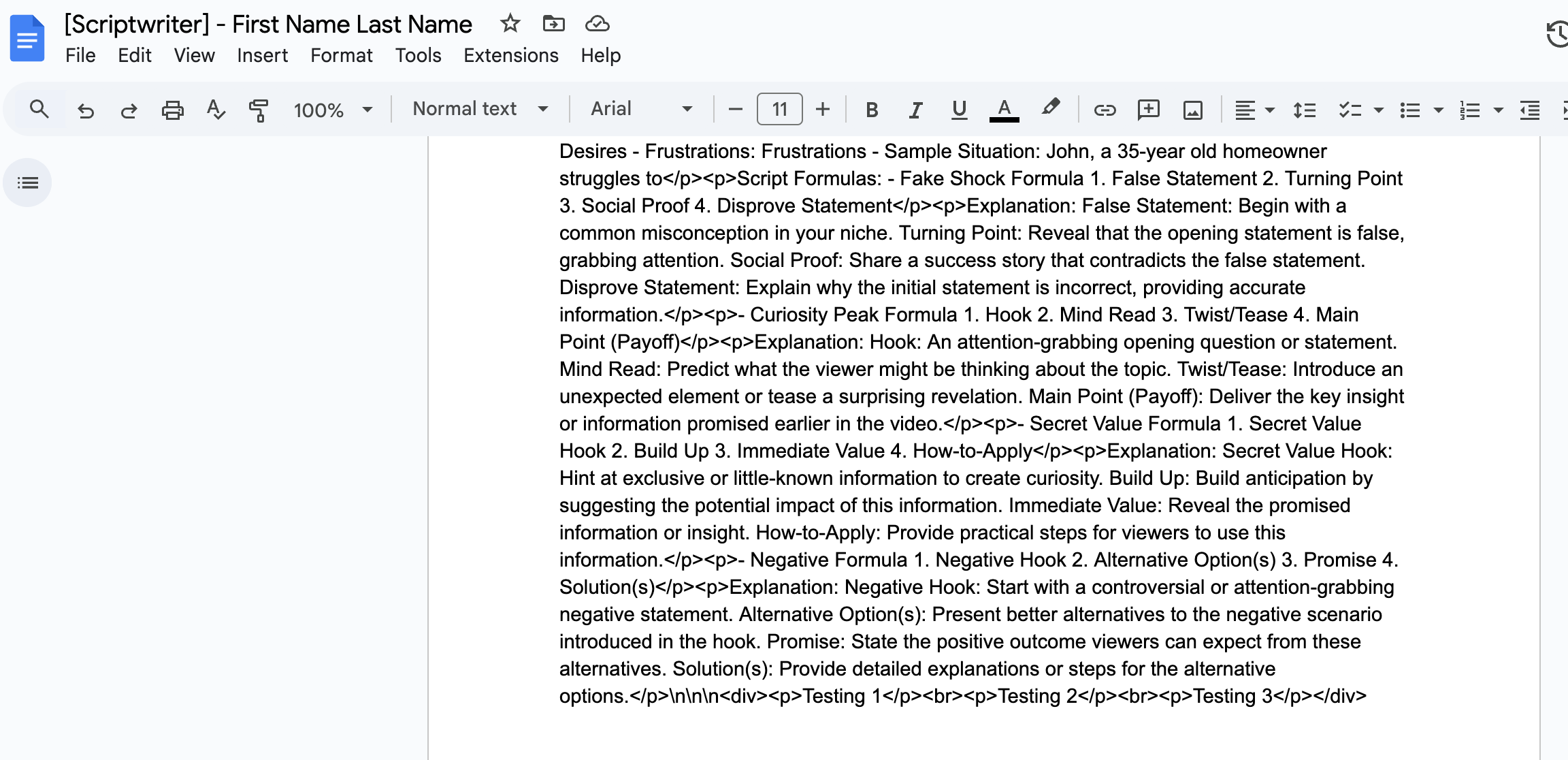Viewport: 1568px width, 760px height.
Task: Open the Normal text style dropdown
Action: tap(480, 109)
